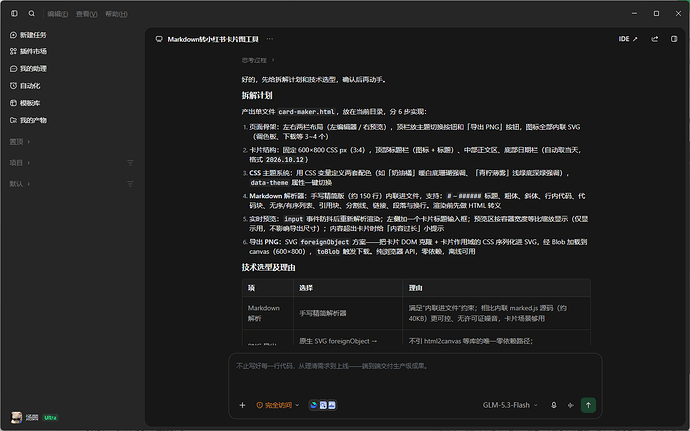Click the image plugin icon in composer
The height and width of the screenshot is (431, 690).
pos(332,405)
